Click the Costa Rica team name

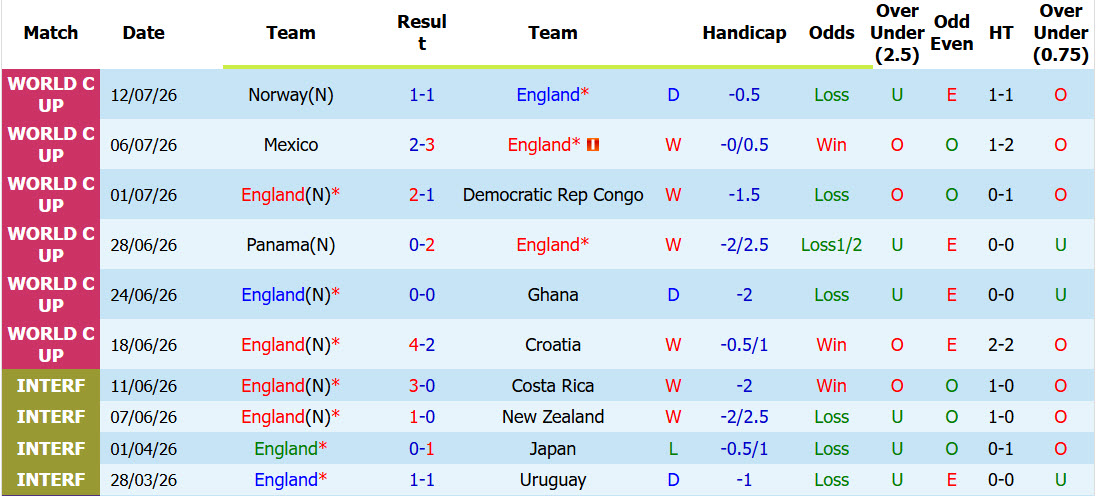[x=553, y=385]
